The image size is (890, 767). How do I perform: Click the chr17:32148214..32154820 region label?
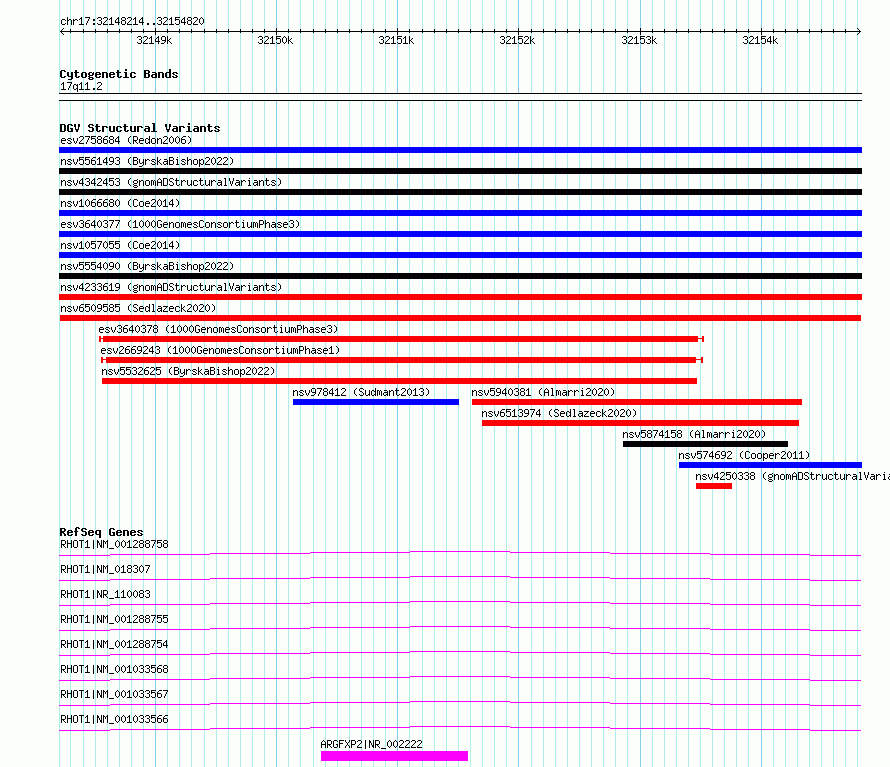pos(132,21)
